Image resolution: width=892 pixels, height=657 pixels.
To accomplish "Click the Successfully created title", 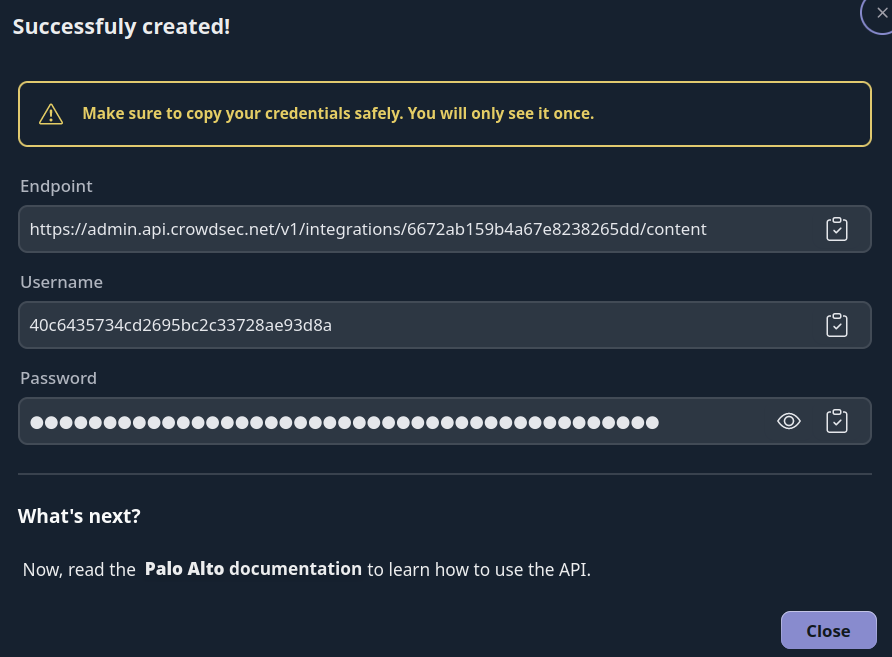I will coord(120,26).
